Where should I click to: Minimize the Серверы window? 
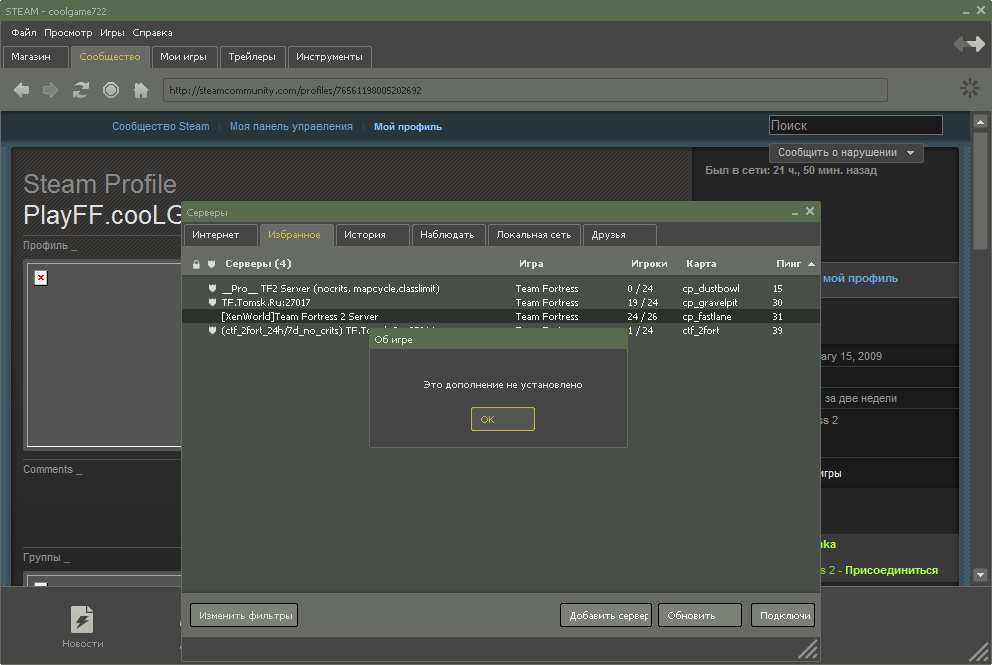[x=795, y=213]
